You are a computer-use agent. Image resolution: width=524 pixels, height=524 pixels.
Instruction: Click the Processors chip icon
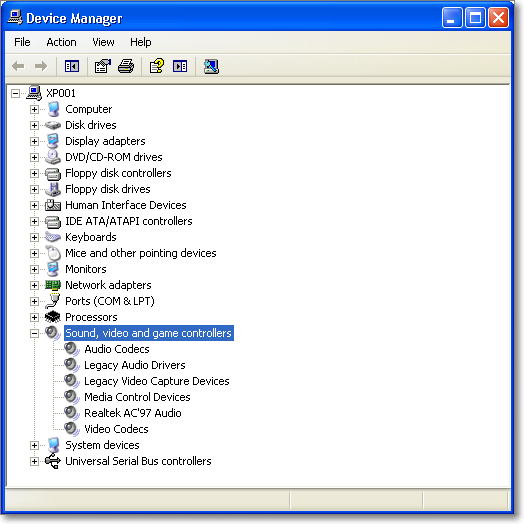click(x=52, y=317)
